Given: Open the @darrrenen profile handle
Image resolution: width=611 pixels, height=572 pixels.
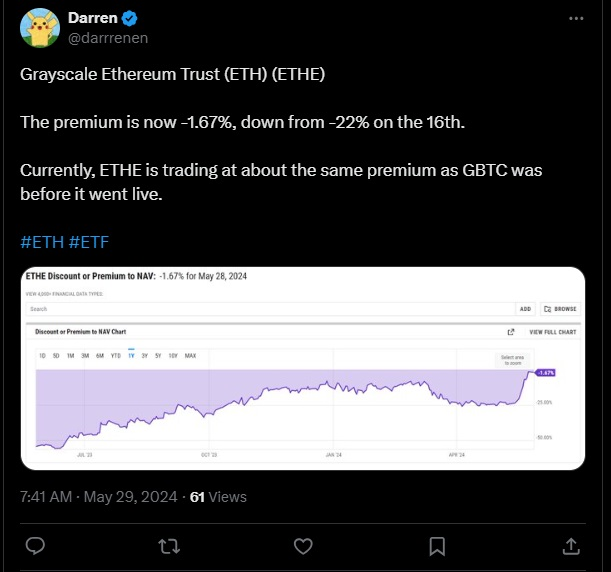Looking at the screenshot, I should pos(108,38).
